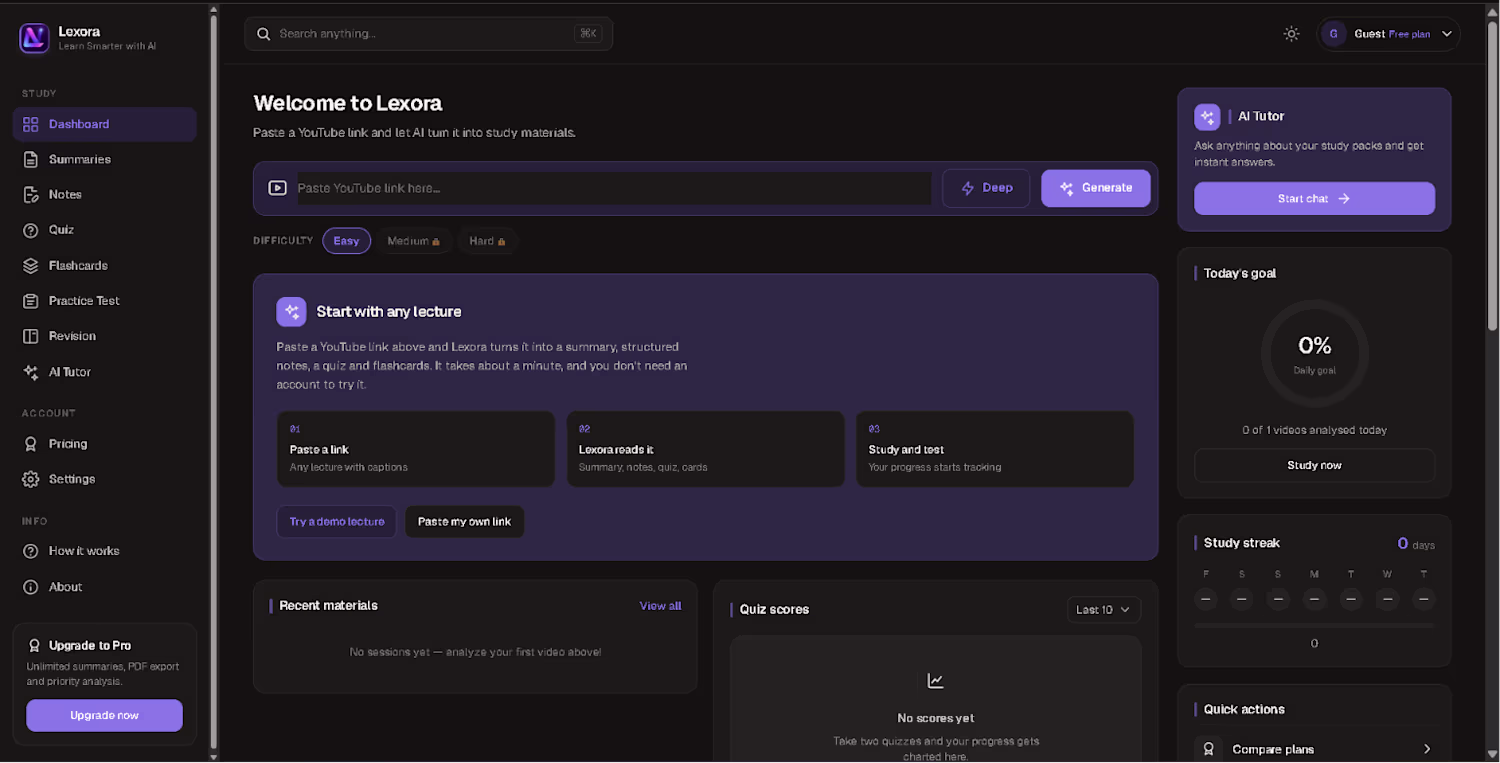Click the Compare plans badge icon
This screenshot has height=763, width=1500.
[1208, 749]
